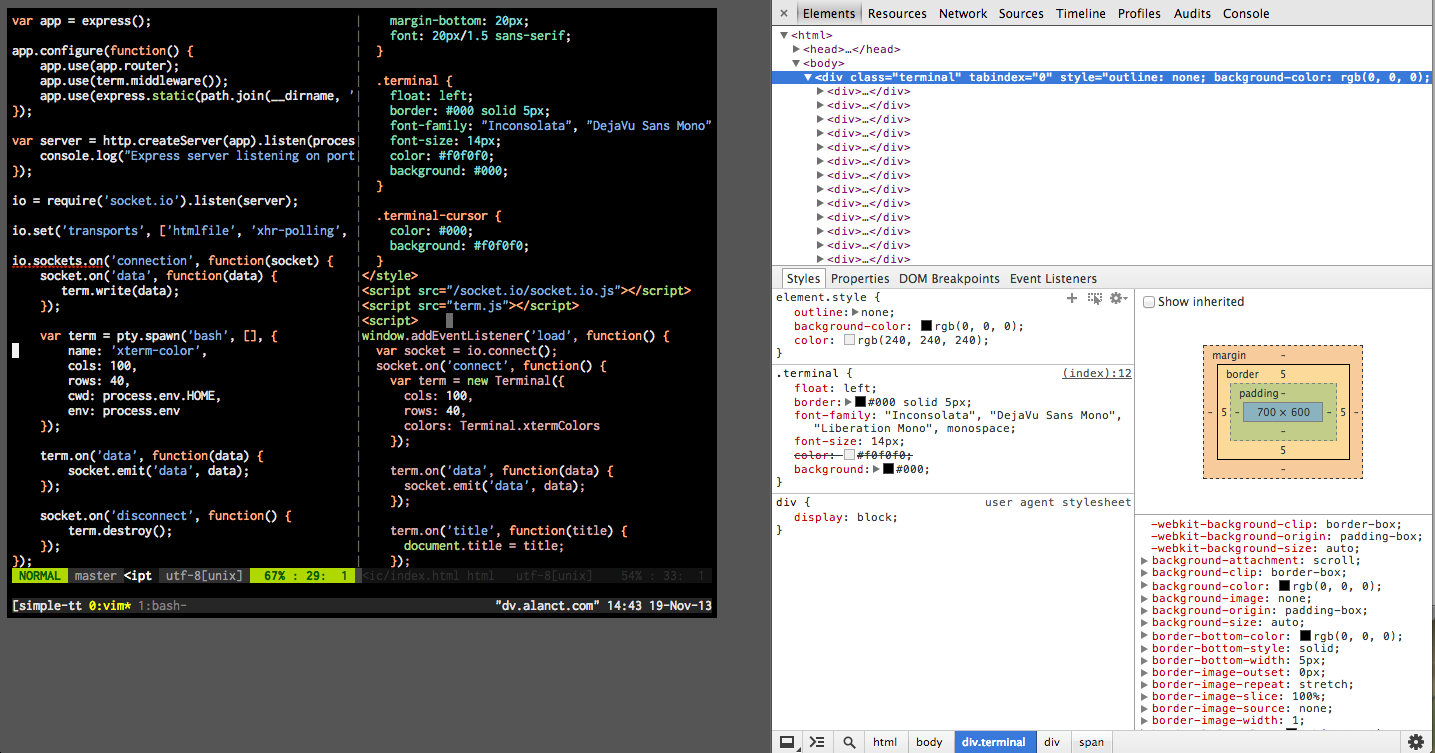The width and height of the screenshot is (1435, 753).
Task: Add a new style rule with the plus icon
Action: (x=1072, y=298)
